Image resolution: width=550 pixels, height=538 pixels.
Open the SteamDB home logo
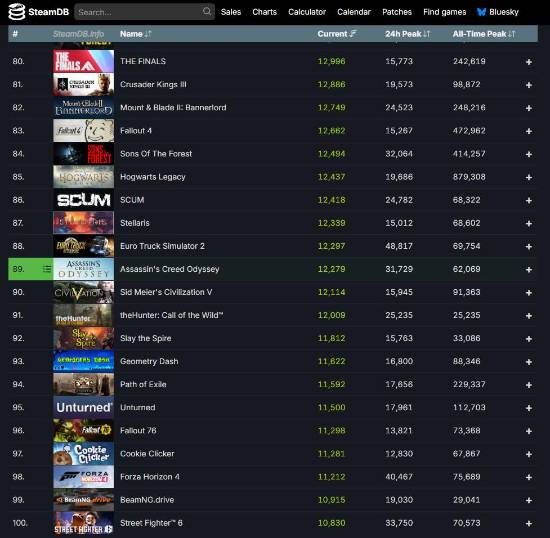point(39,12)
